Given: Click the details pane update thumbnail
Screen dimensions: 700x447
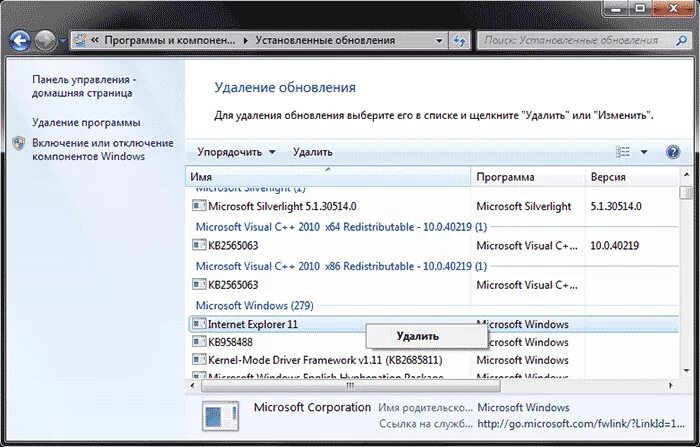Looking at the screenshot, I should (x=220, y=416).
